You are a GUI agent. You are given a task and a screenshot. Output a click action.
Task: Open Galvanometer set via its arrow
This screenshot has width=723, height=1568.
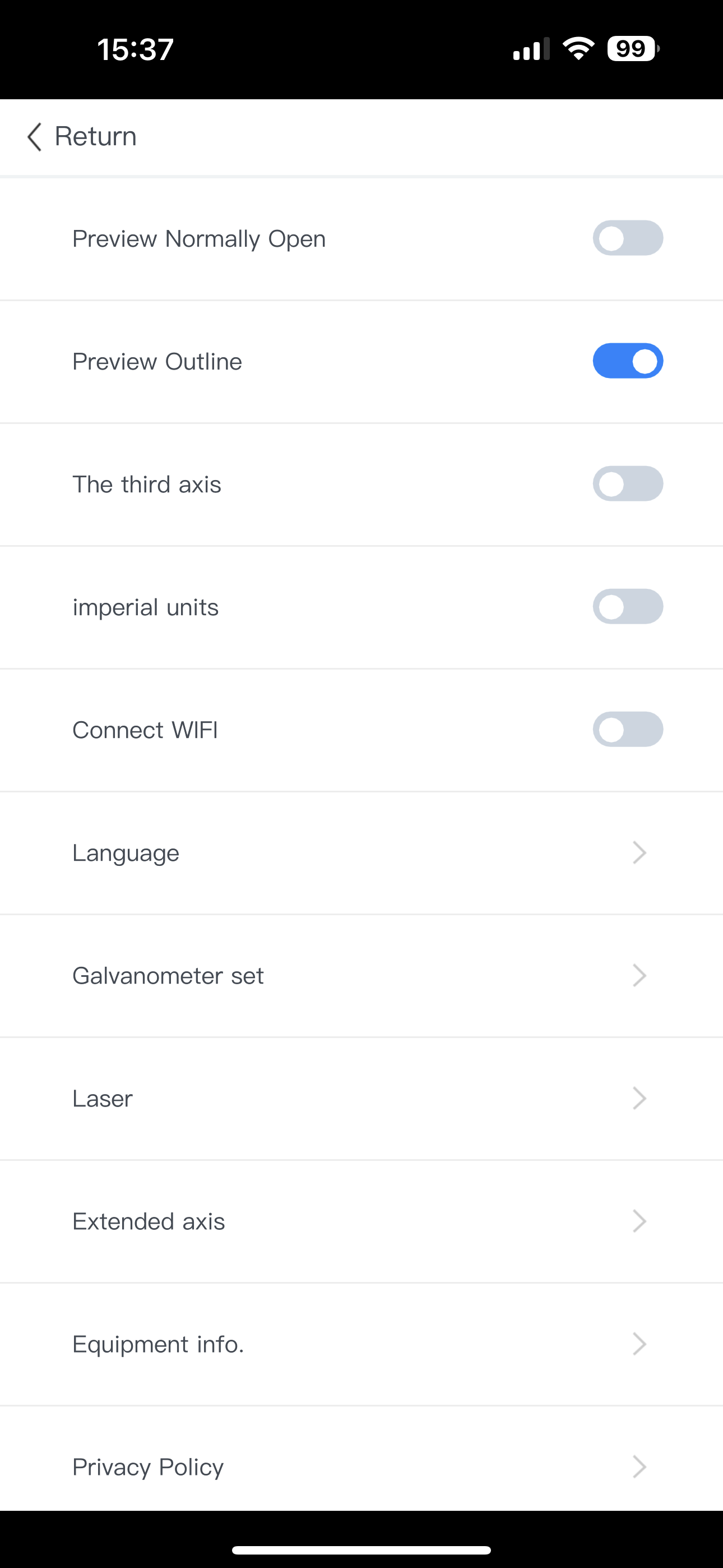[639, 976]
